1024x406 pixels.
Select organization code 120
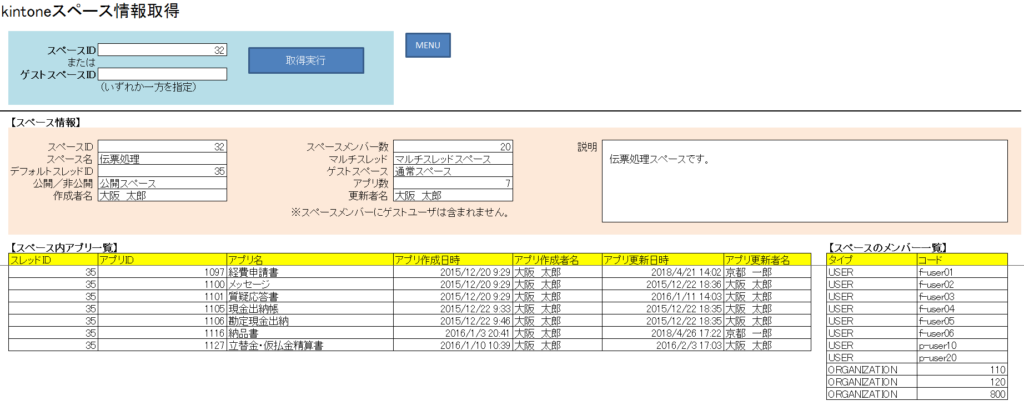point(962,382)
